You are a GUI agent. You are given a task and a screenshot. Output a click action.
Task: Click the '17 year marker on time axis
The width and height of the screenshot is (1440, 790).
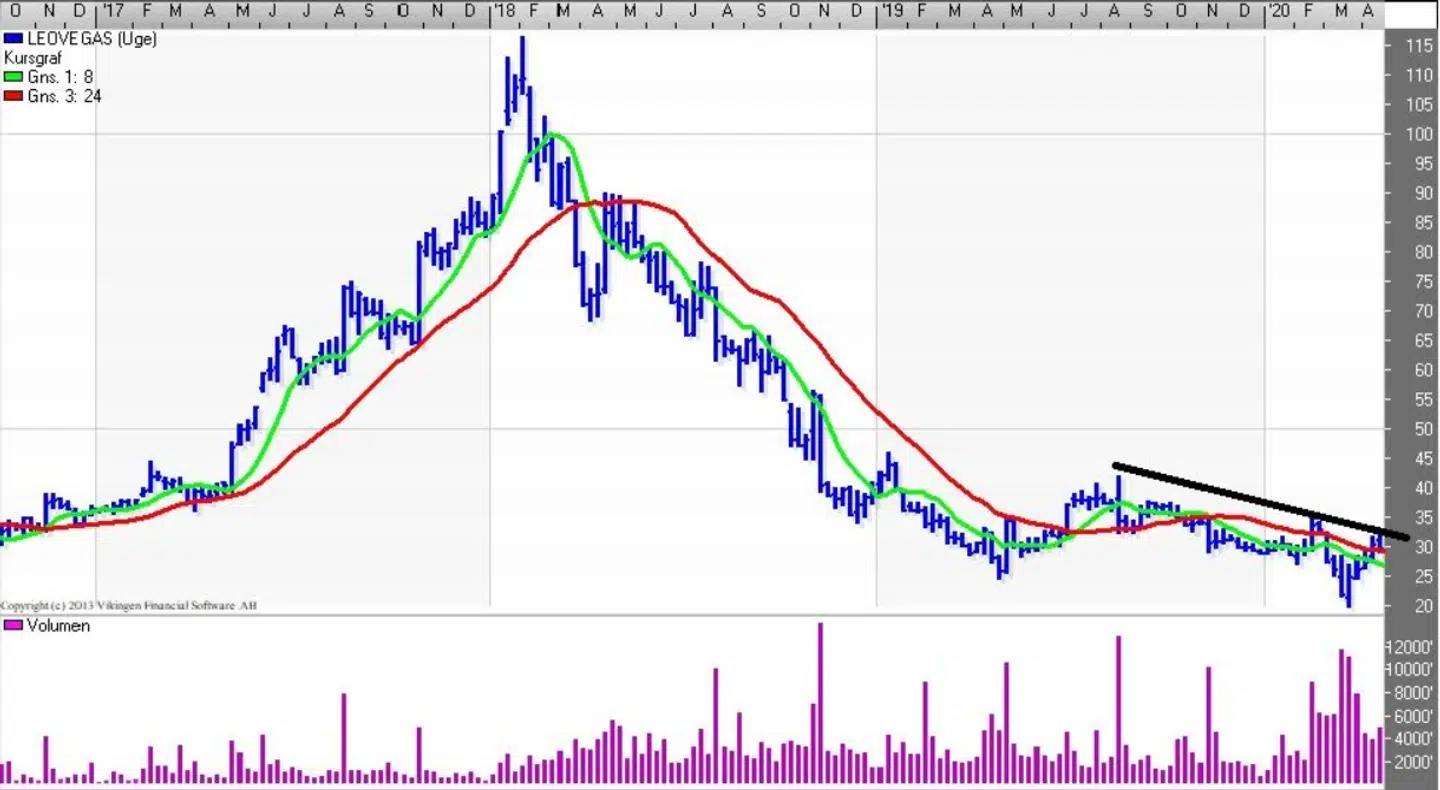pos(113,10)
